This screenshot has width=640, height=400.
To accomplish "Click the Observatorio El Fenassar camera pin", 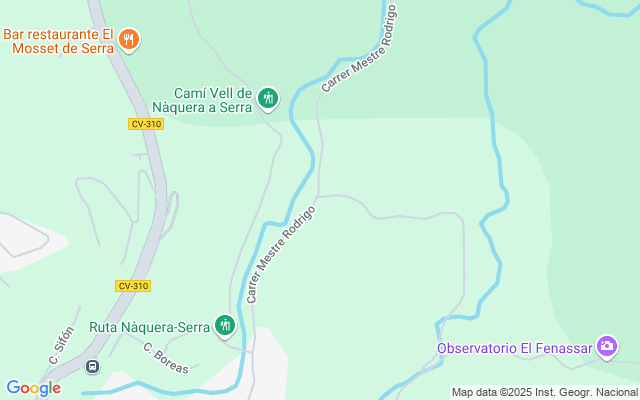I will (607, 347).
